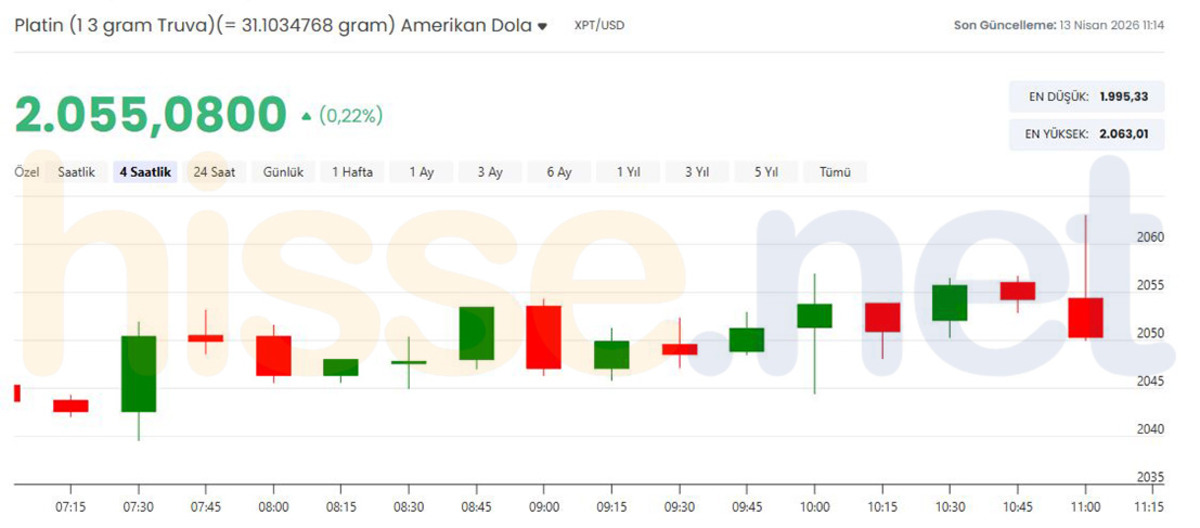Click the 11:00 red candlestick

[x=1085, y=317]
